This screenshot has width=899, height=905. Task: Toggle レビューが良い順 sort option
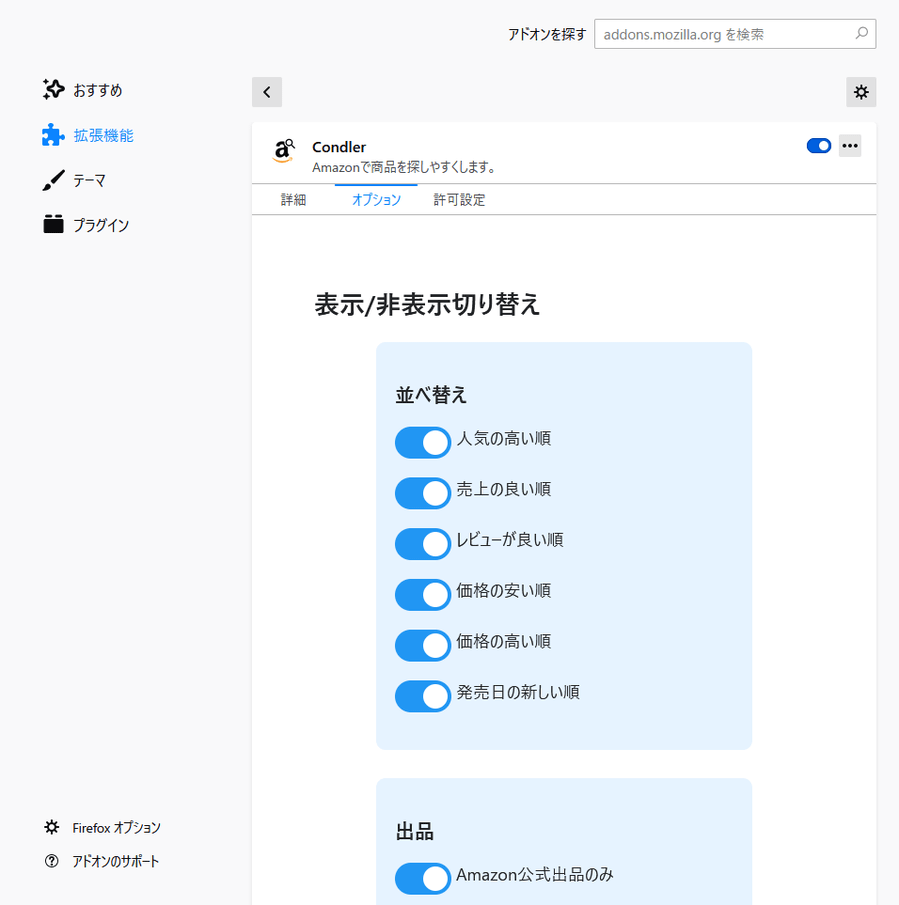(x=423, y=544)
